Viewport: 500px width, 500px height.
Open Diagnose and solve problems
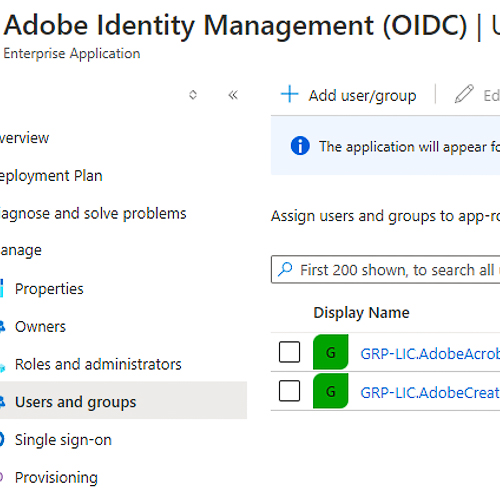coord(93,214)
